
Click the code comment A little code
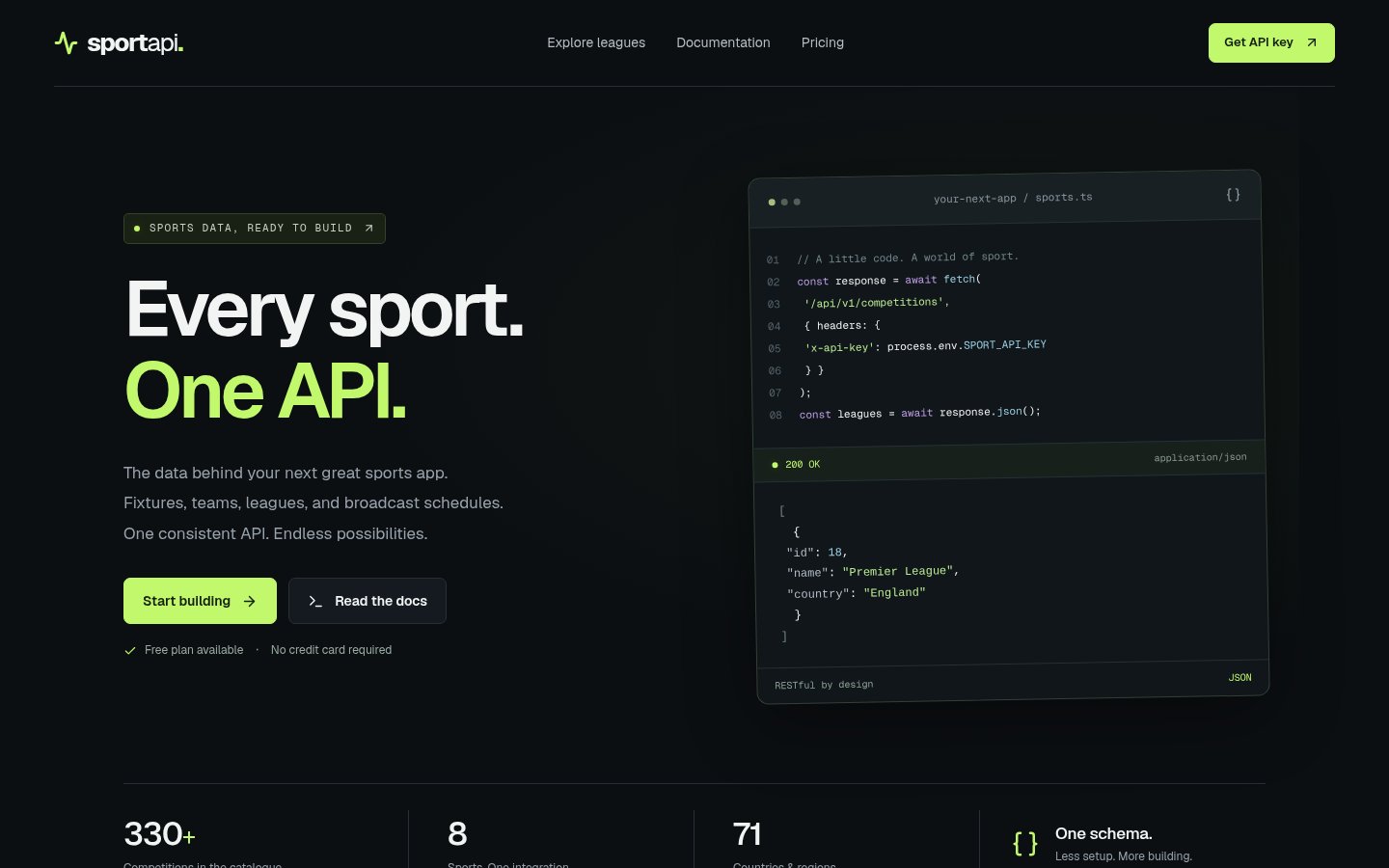[908, 258]
